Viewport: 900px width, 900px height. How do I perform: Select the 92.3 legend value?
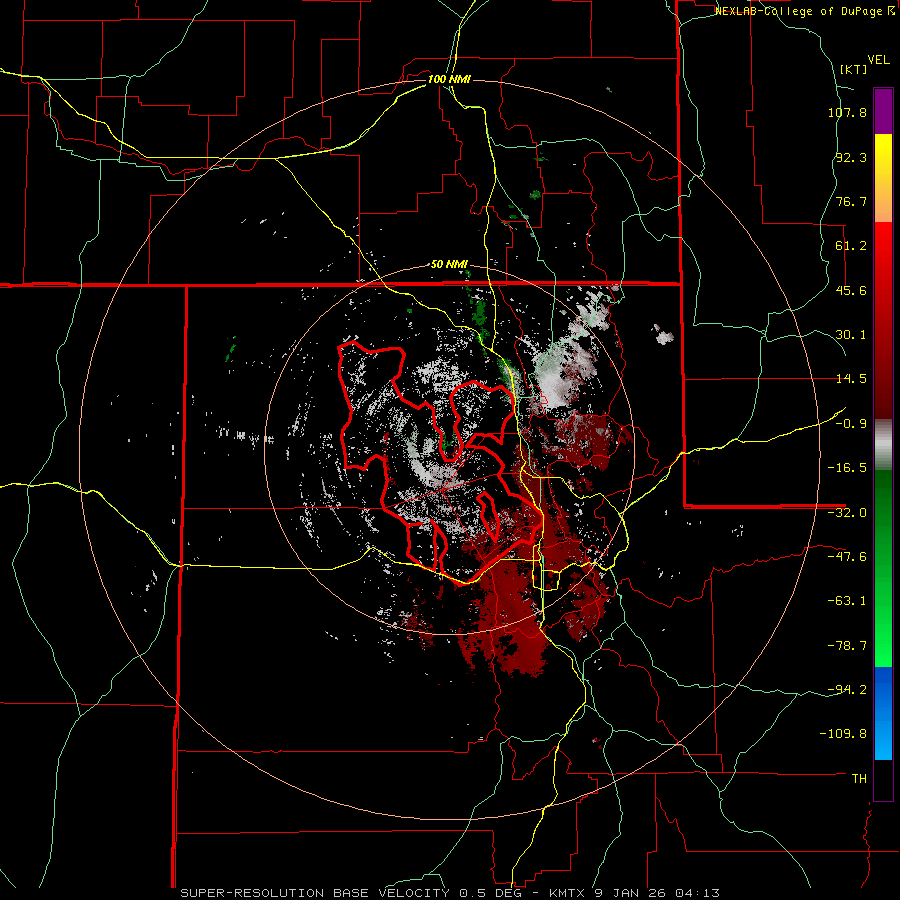coord(851,157)
